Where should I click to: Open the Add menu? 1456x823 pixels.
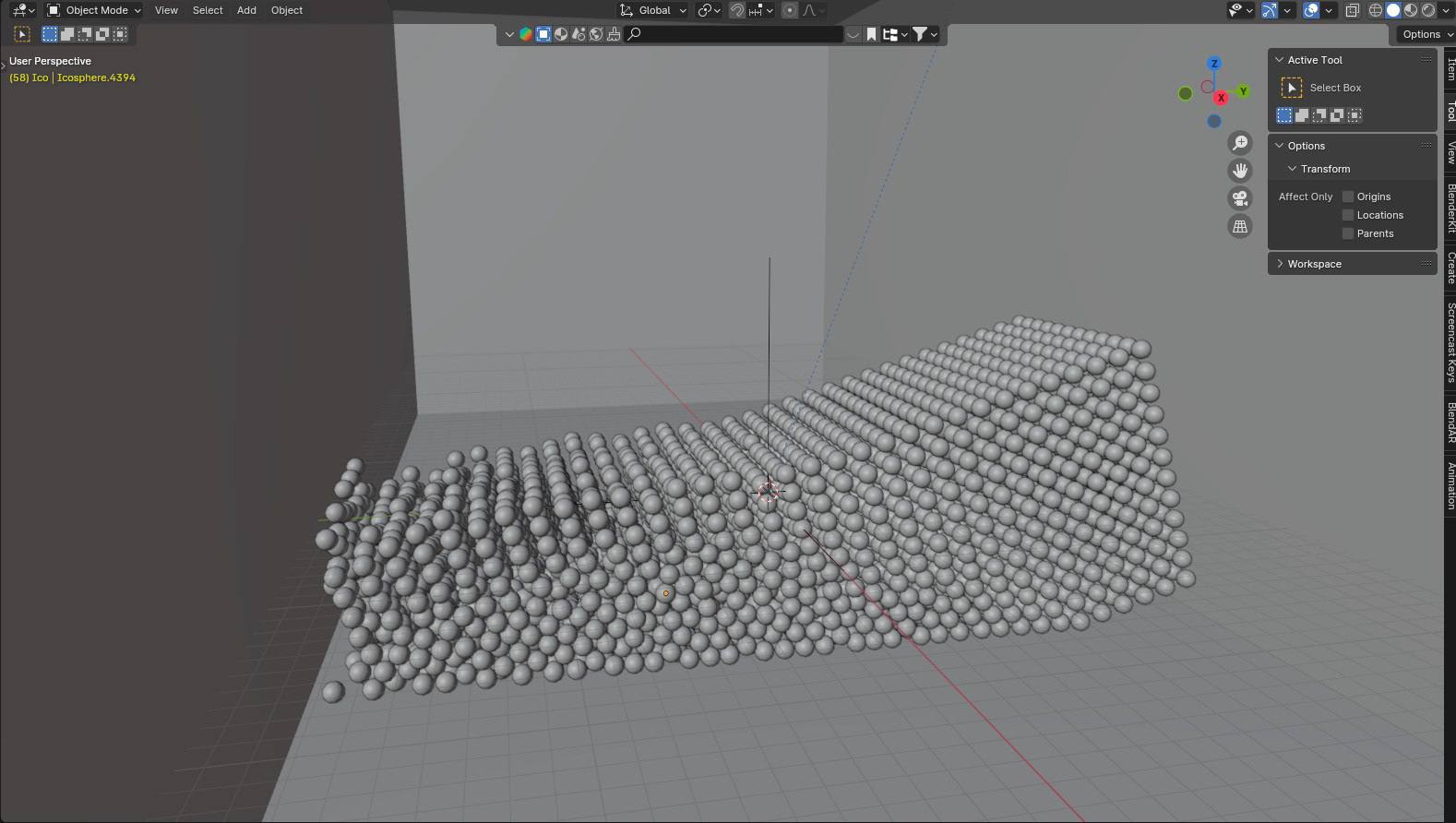click(246, 10)
